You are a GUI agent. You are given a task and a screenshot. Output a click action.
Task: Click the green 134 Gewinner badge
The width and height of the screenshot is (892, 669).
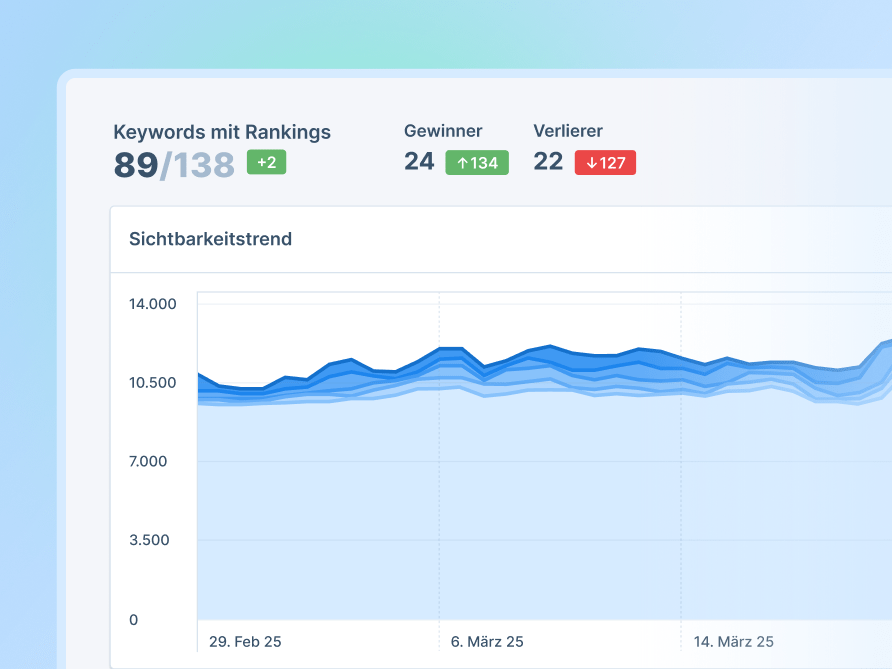click(x=477, y=163)
